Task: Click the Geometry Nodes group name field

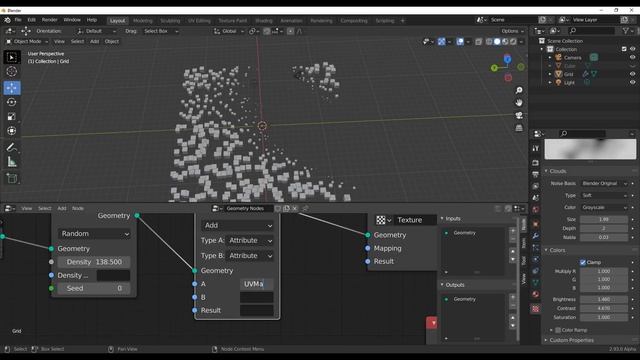Action: pyautogui.click(x=248, y=209)
